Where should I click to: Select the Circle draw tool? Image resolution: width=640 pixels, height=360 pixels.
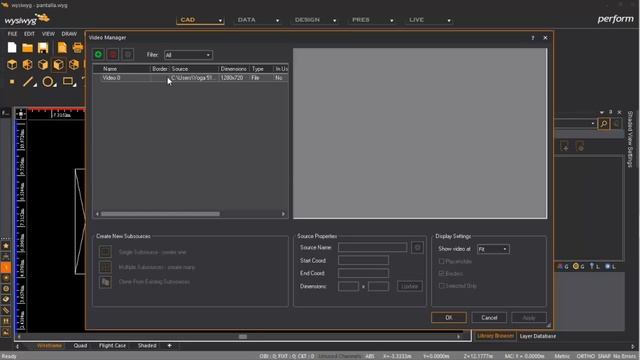click(49, 82)
